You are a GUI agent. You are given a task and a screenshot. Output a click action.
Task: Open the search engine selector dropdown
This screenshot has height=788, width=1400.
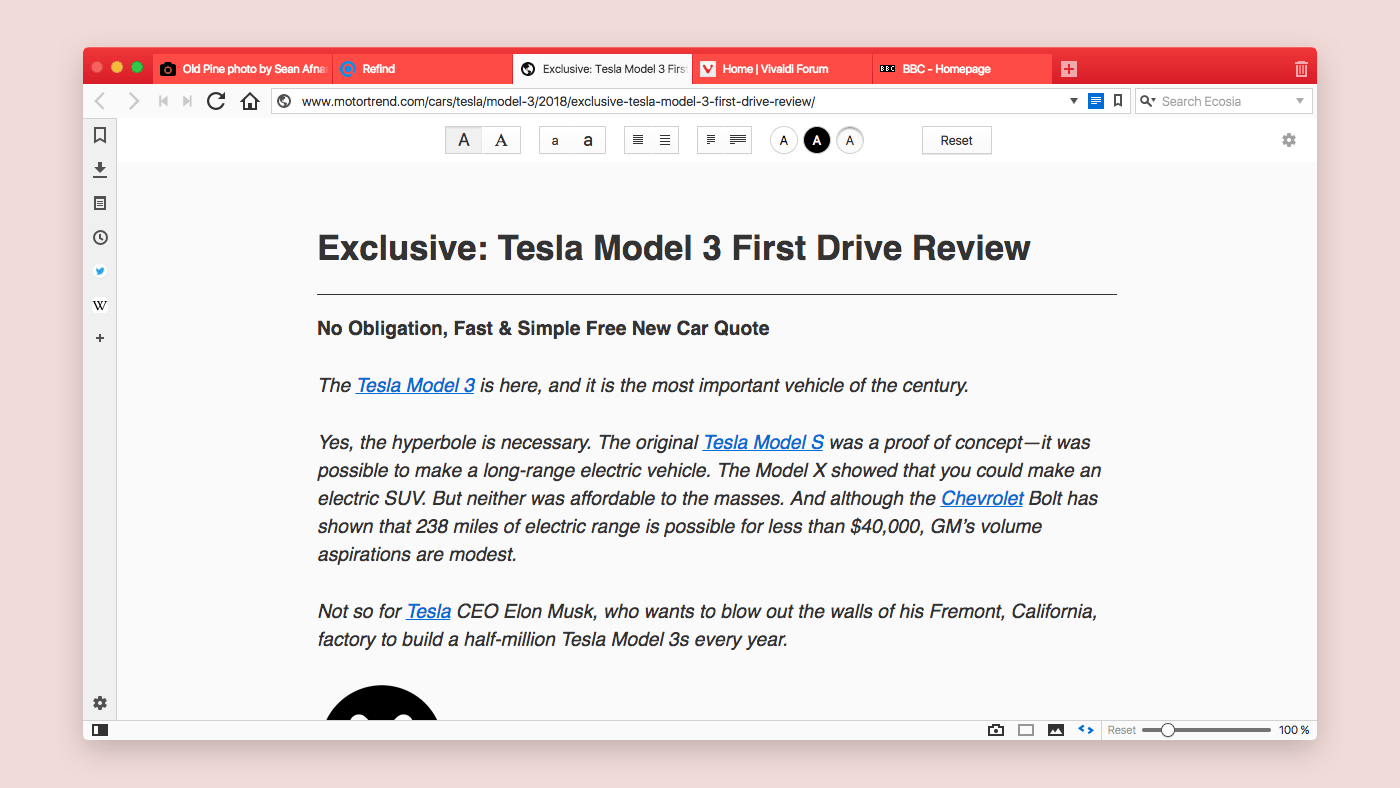coord(1147,101)
